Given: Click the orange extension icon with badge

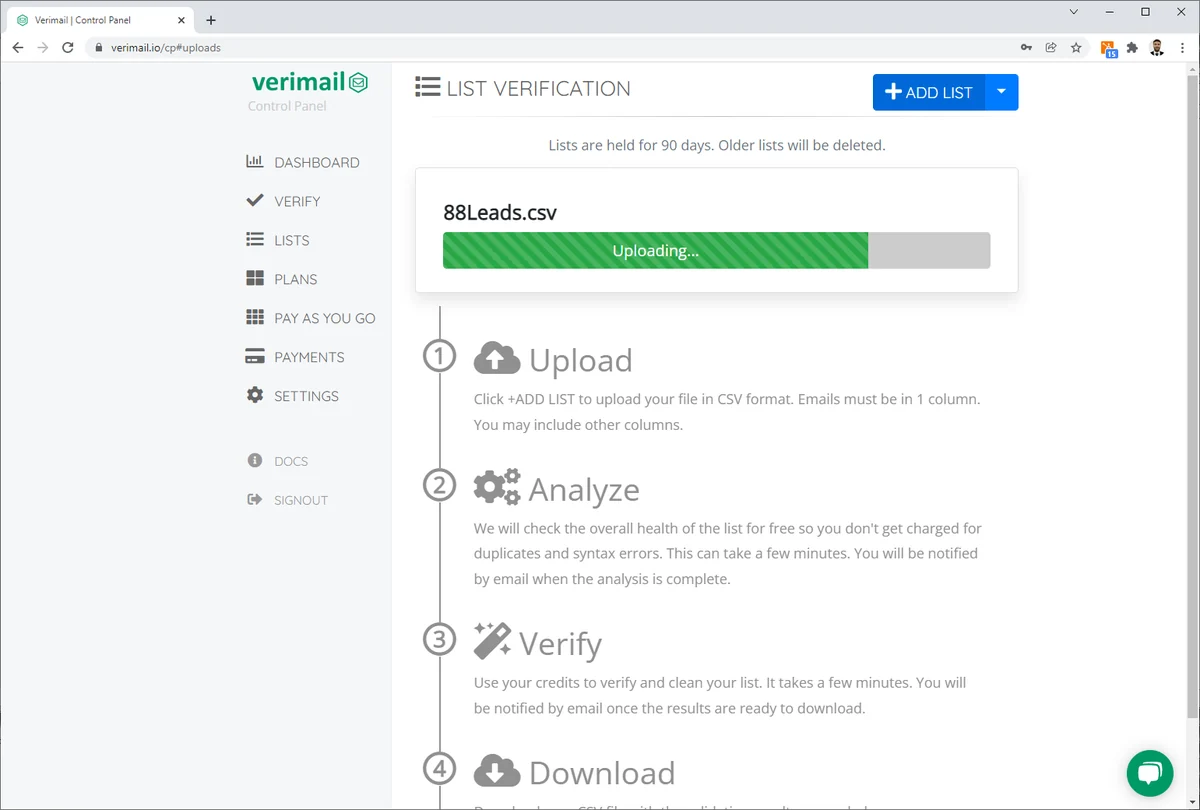Looking at the screenshot, I should point(1109,48).
